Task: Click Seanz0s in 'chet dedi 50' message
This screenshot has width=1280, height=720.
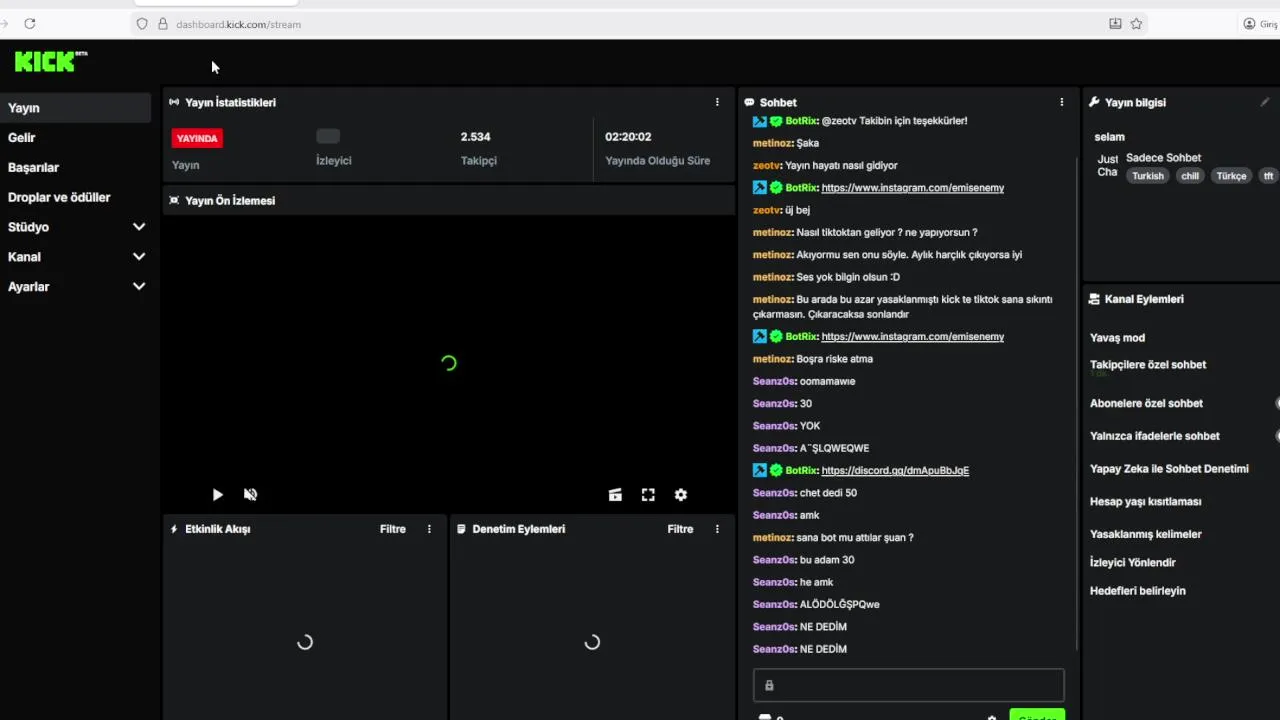Action: point(774,493)
